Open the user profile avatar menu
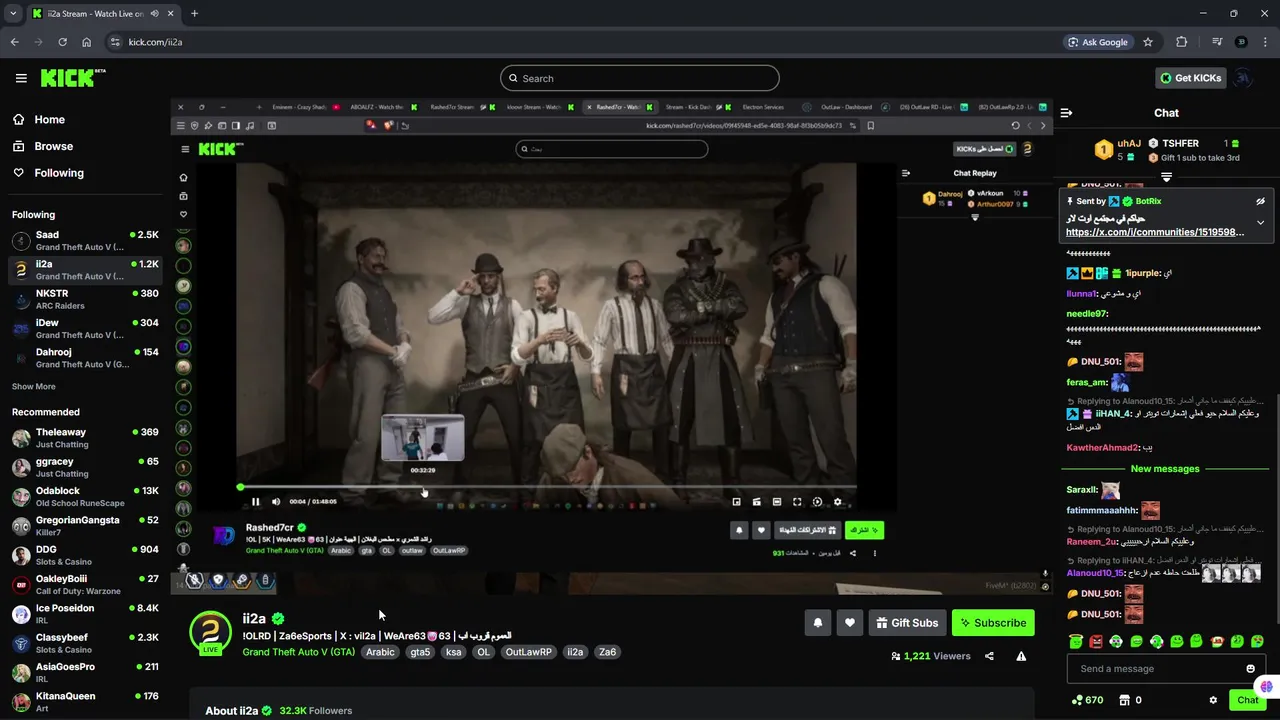The image size is (1280, 720). 1243,78
